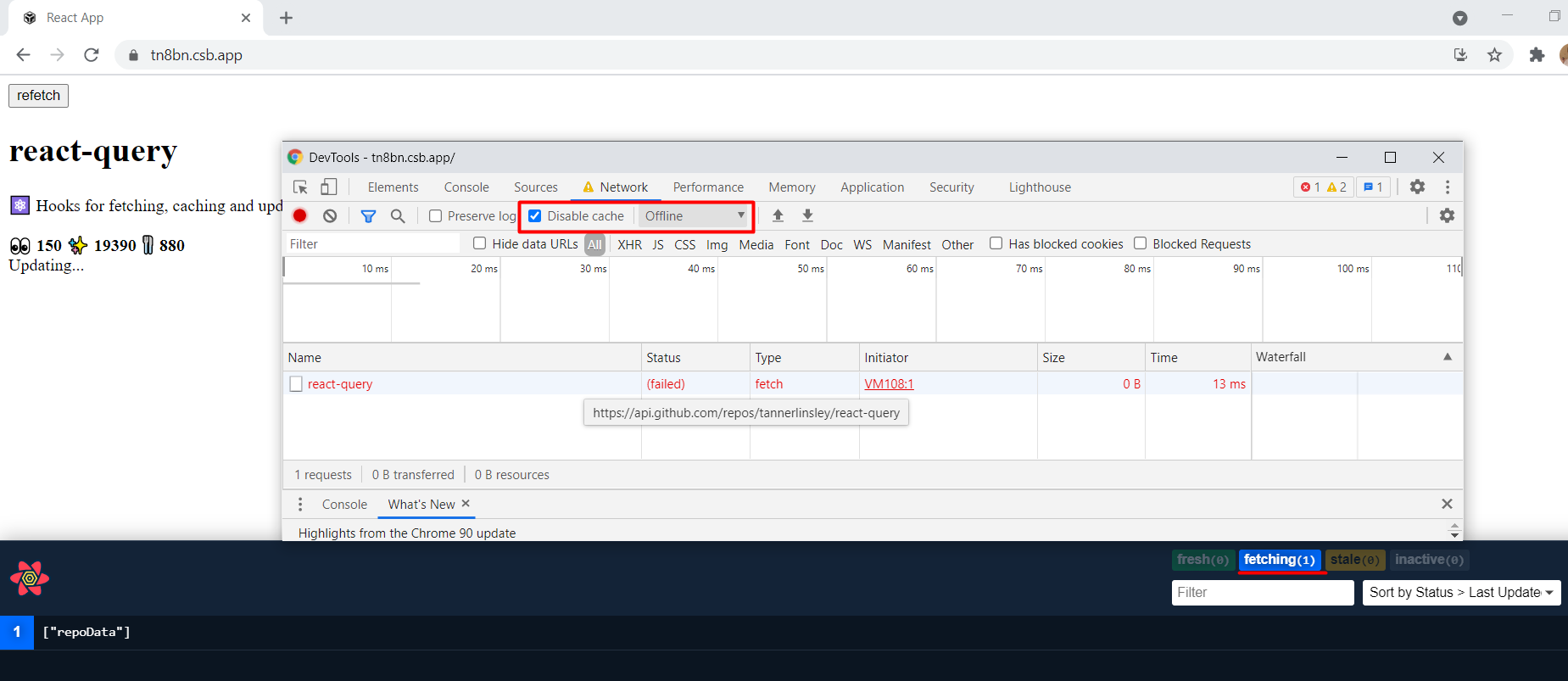
Task: Open DevTools more options menu
Action: pyautogui.click(x=1448, y=187)
